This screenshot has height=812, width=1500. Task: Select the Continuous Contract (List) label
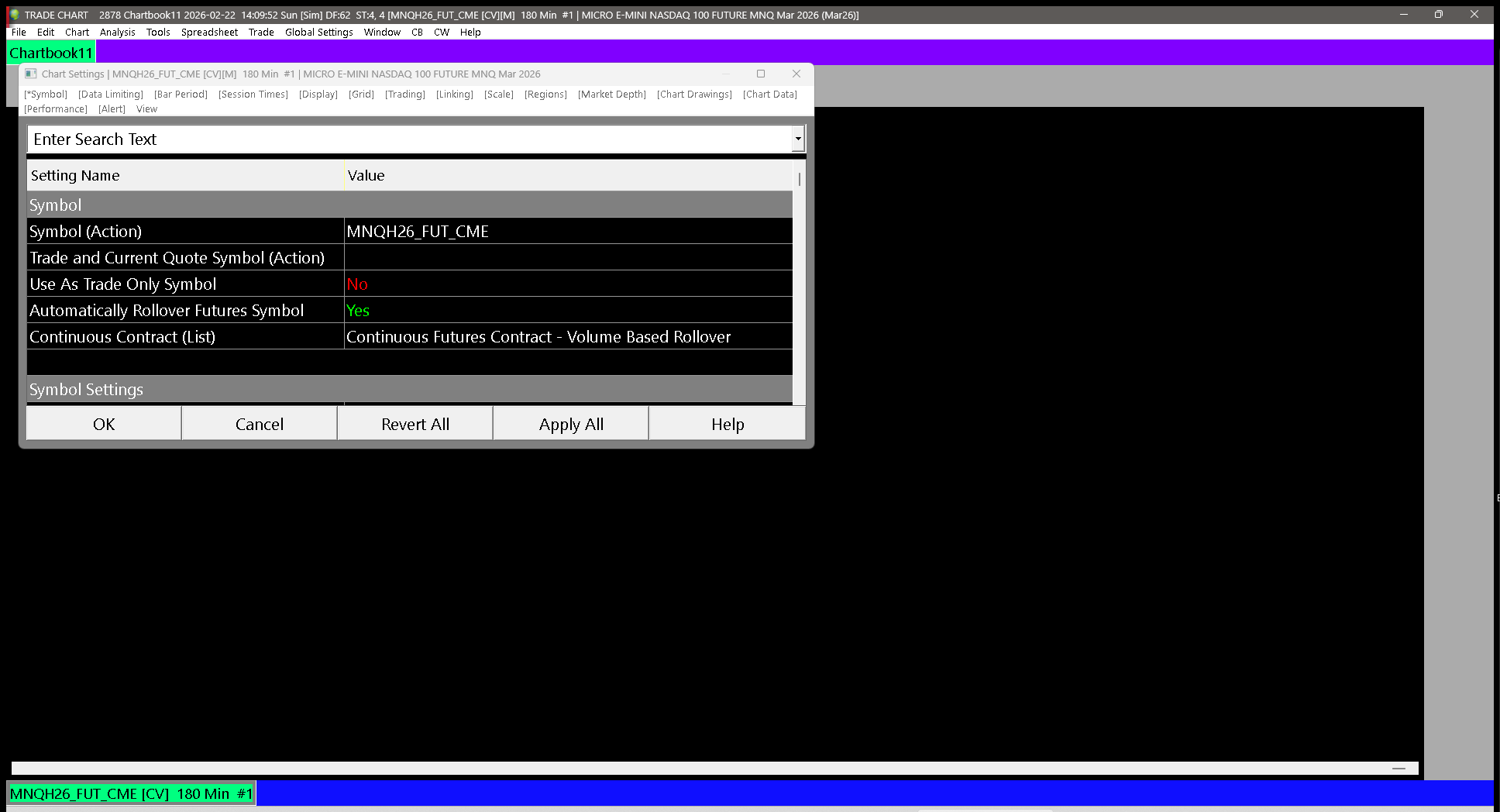tap(185, 336)
